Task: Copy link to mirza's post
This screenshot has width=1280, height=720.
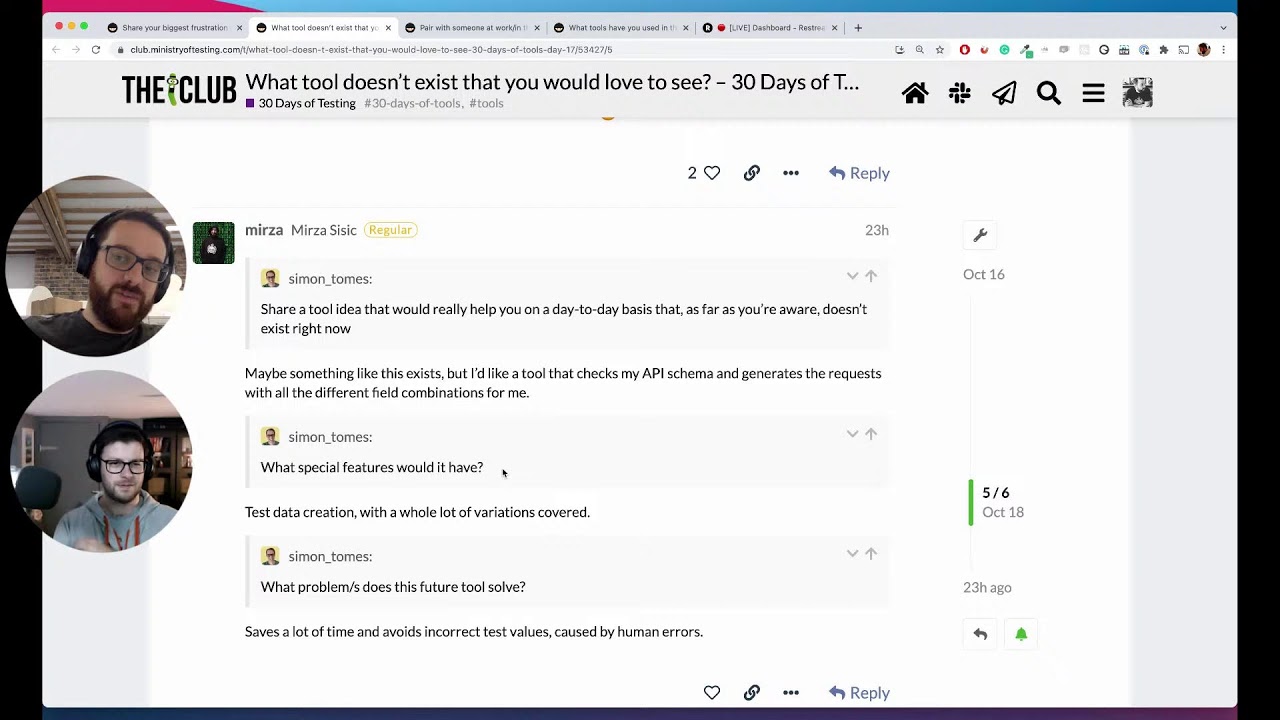Action: point(752,692)
